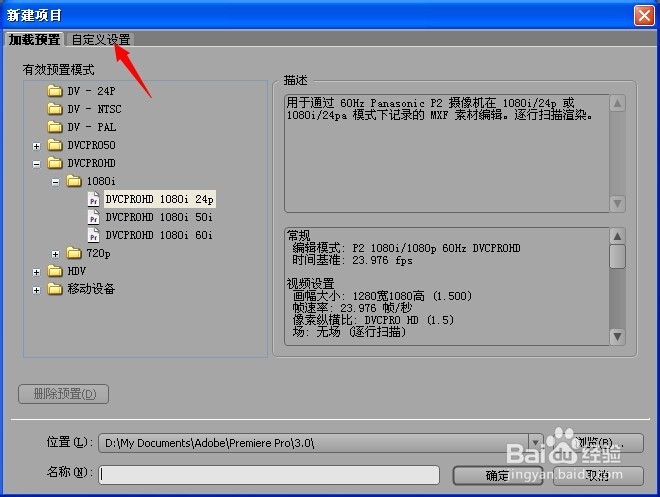Click the HDV folder icon
The height and width of the screenshot is (497, 660).
55,271
